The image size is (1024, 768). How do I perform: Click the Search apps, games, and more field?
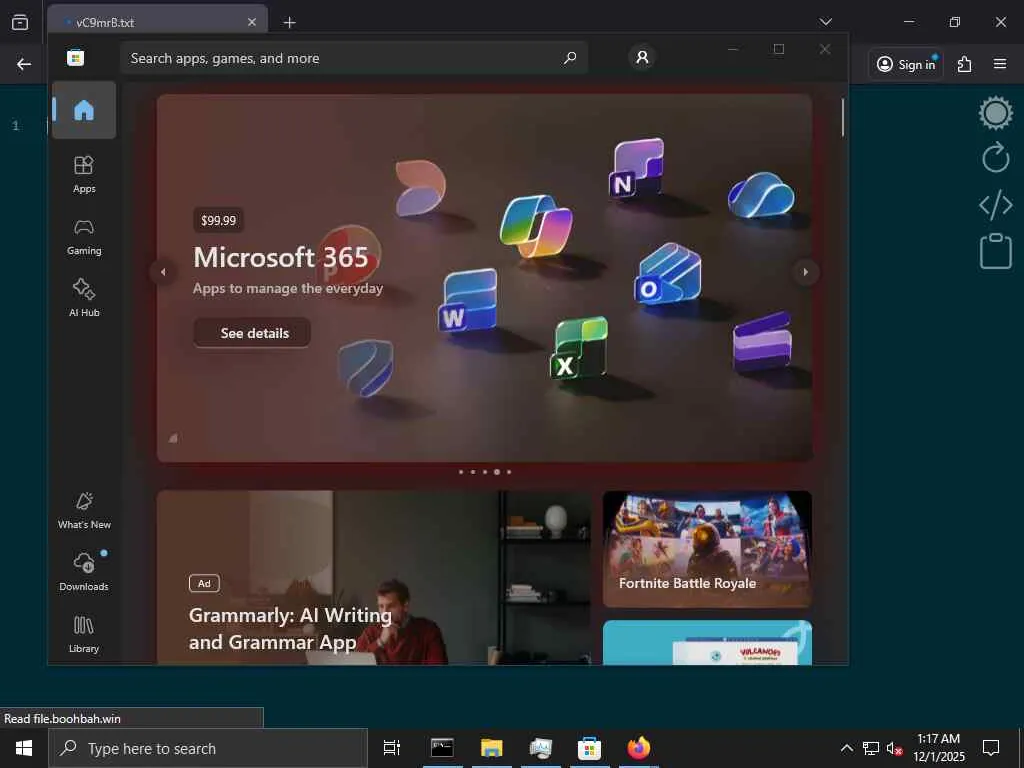point(353,58)
